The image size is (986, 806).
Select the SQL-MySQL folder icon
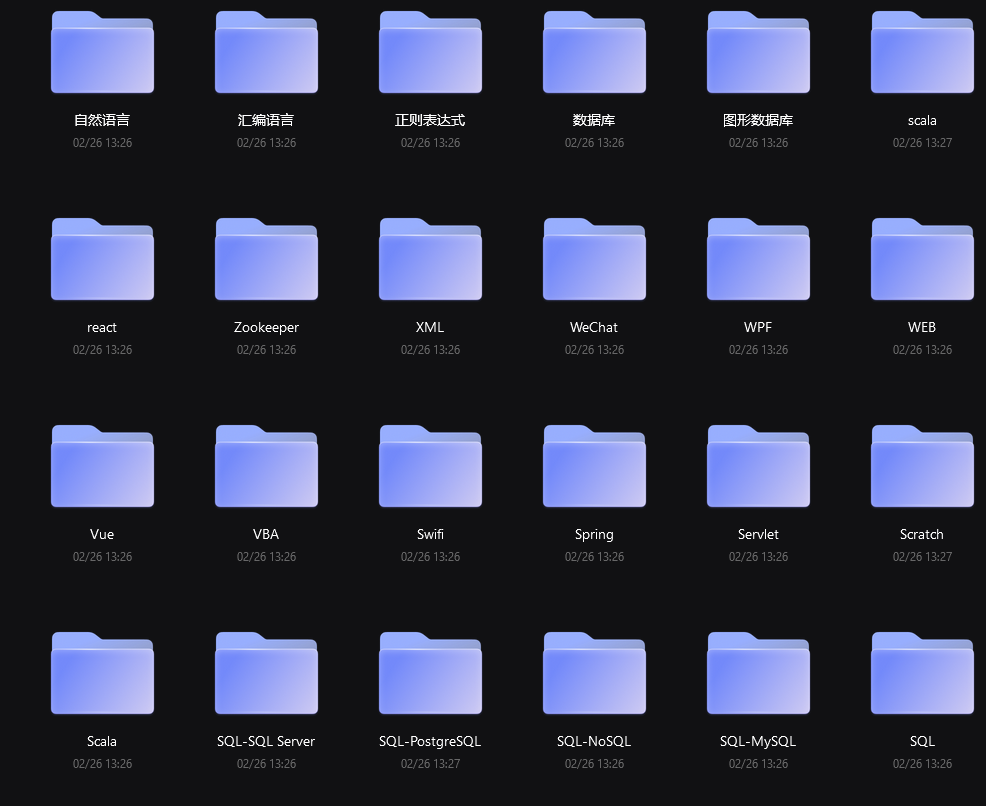(758, 673)
